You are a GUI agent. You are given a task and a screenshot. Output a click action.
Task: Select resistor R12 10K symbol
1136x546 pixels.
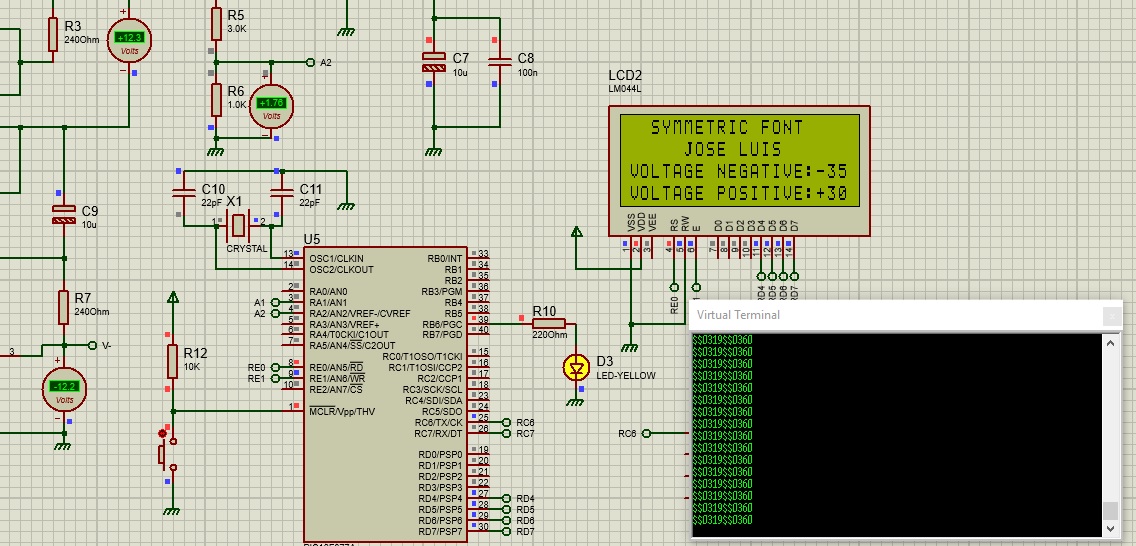click(x=173, y=360)
